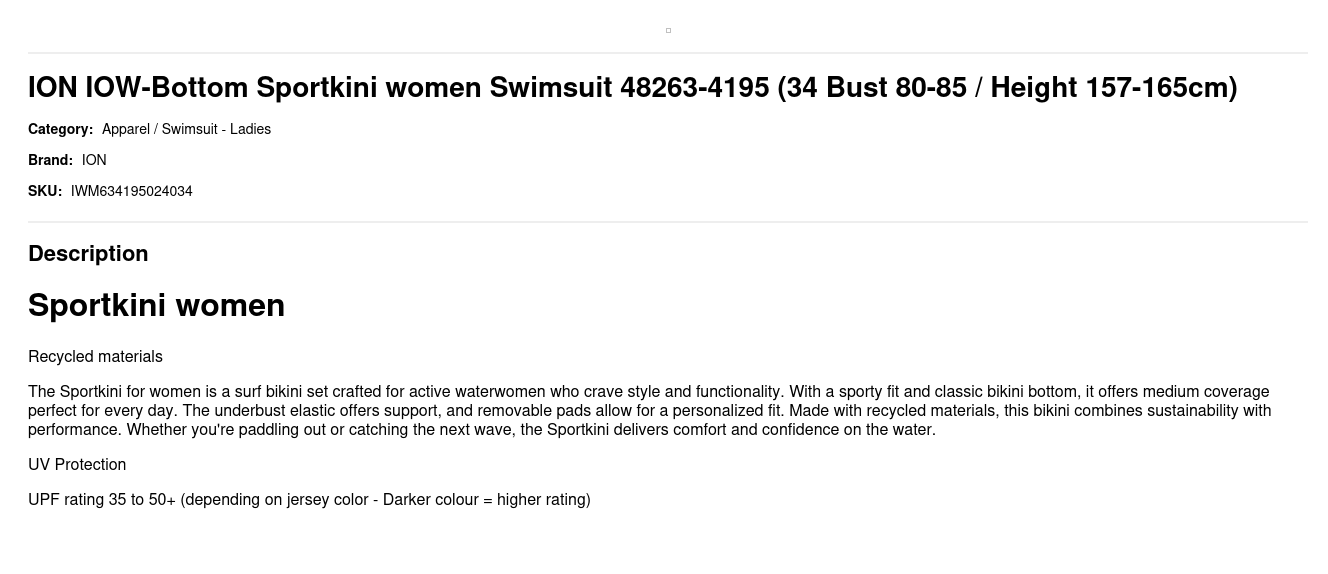1328x574 pixels.
Task: Click the Brand label
Action: pos(50,160)
